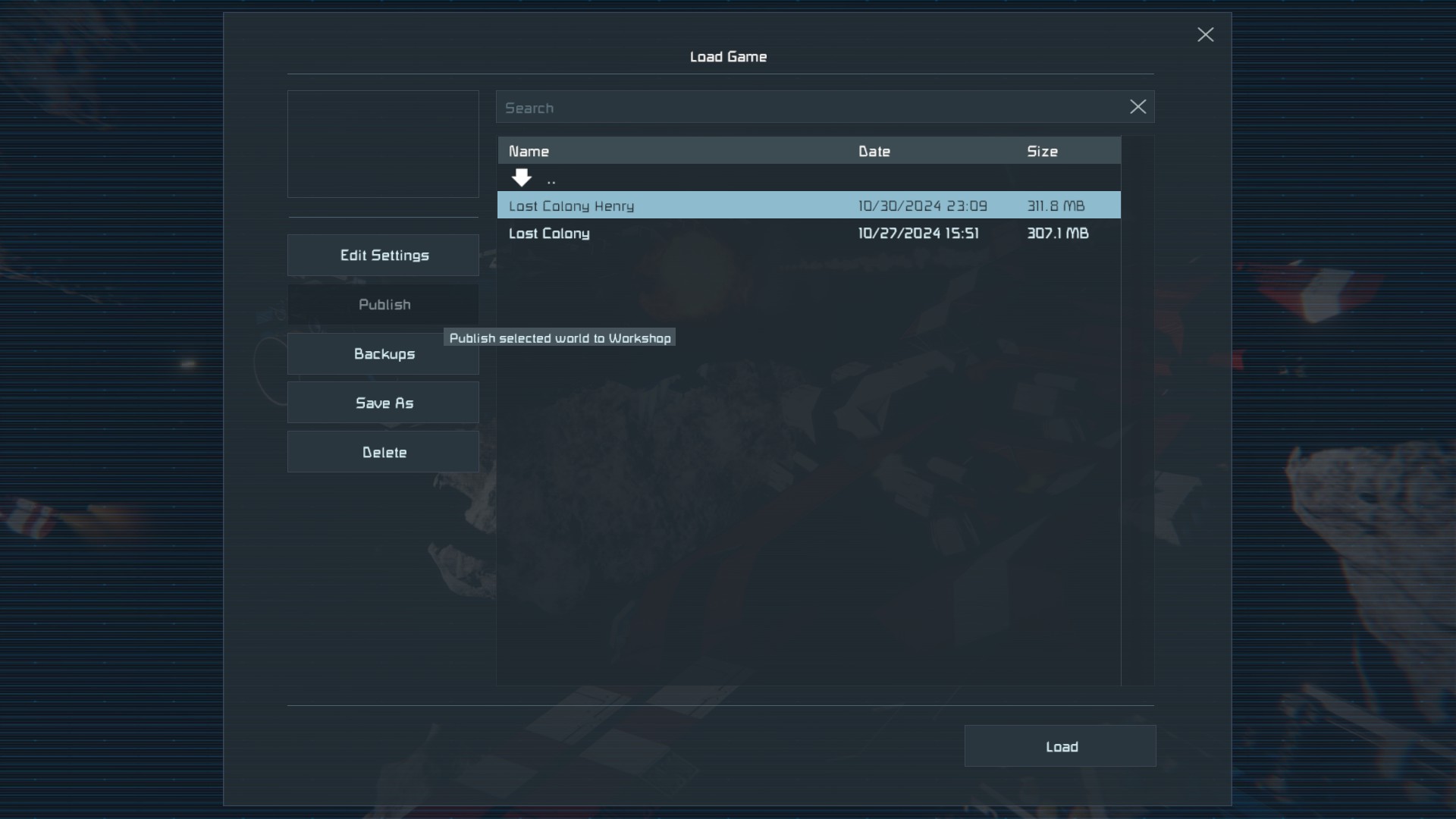This screenshot has height=819, width=1456.
Task: Click the 311.8 MB size entry
Action: (1056, 206)
